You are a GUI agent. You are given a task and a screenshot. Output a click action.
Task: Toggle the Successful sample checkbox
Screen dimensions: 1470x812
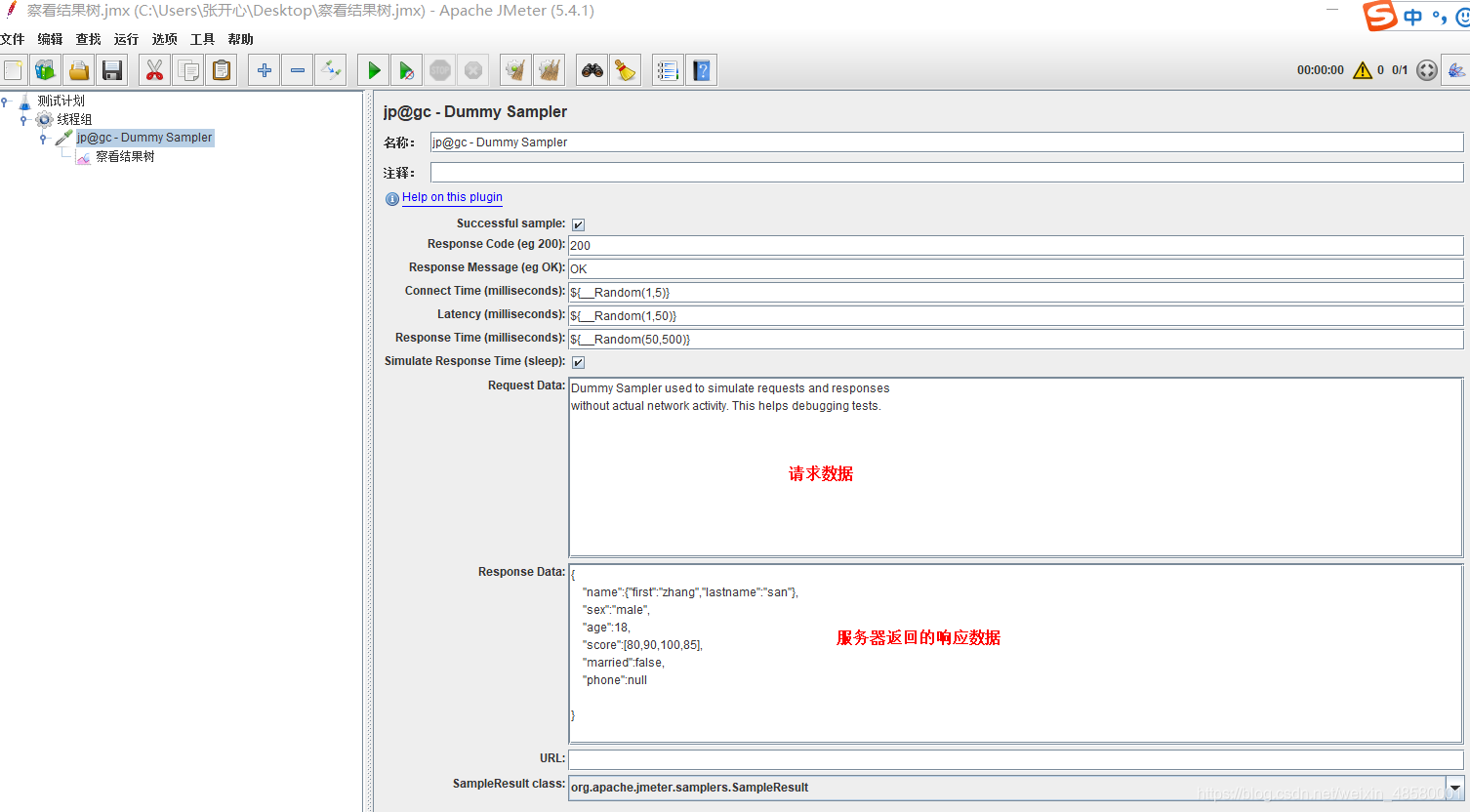click(578, 224)
